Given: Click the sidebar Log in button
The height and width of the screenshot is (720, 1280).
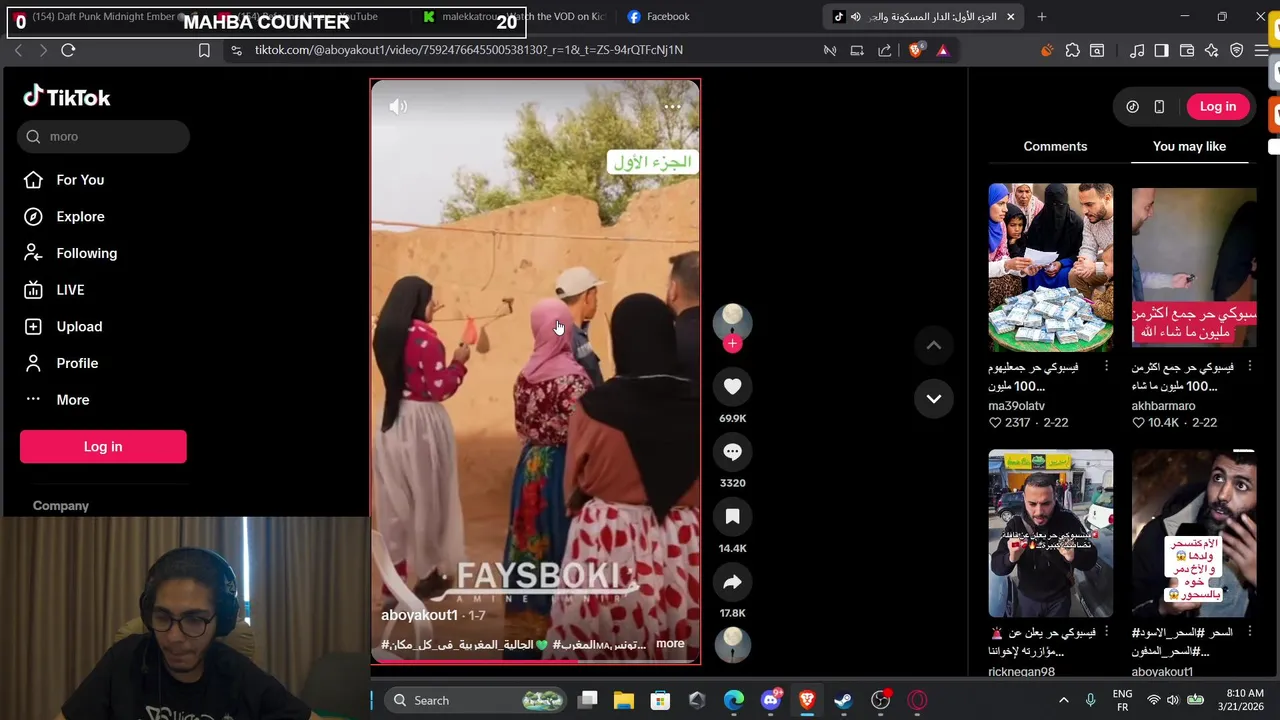Looking at the screenshot, I should point(103,447).
